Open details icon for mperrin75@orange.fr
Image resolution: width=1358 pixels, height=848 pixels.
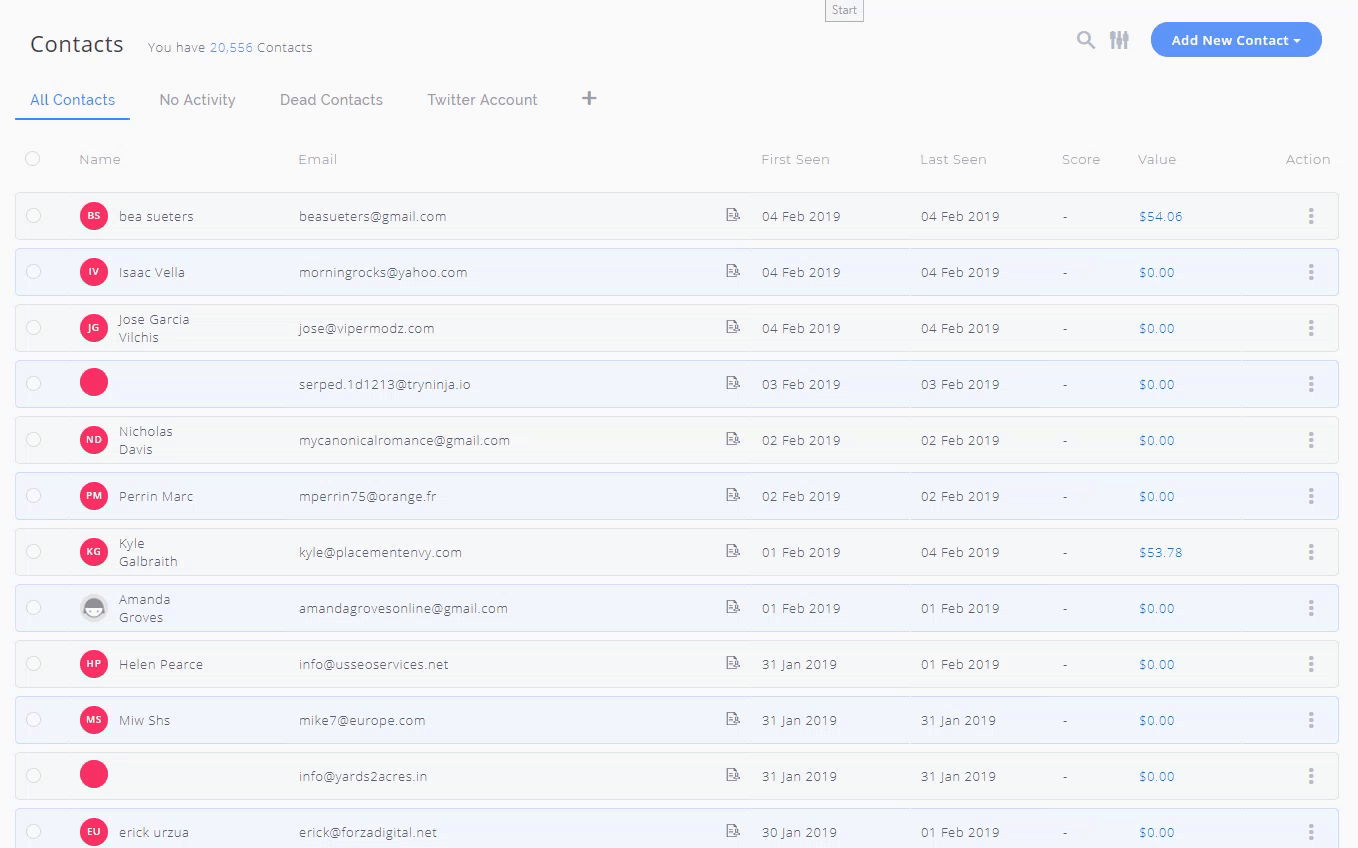[733, 495]
